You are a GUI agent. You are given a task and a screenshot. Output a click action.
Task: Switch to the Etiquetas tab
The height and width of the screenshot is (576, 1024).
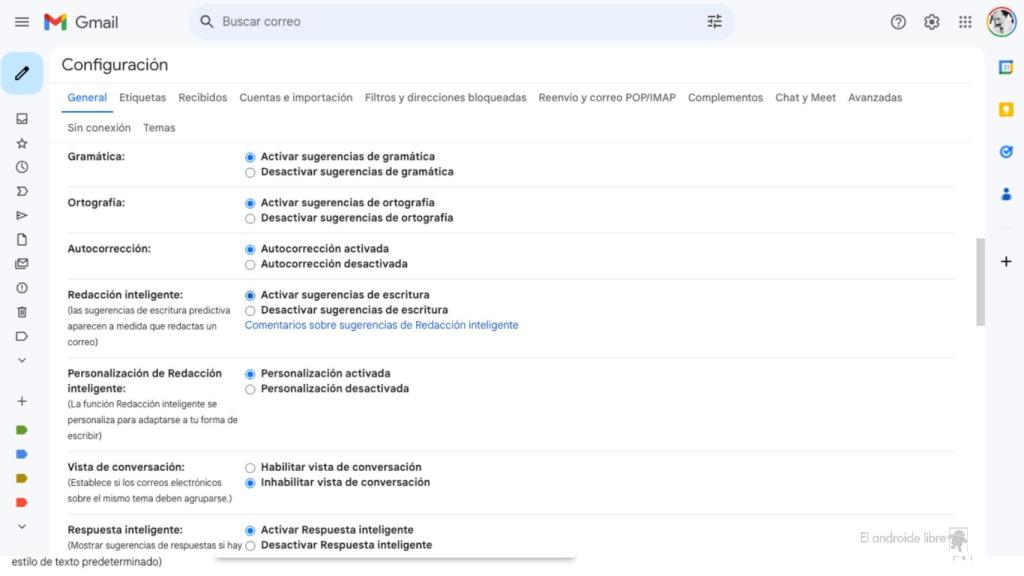(142, 97)
